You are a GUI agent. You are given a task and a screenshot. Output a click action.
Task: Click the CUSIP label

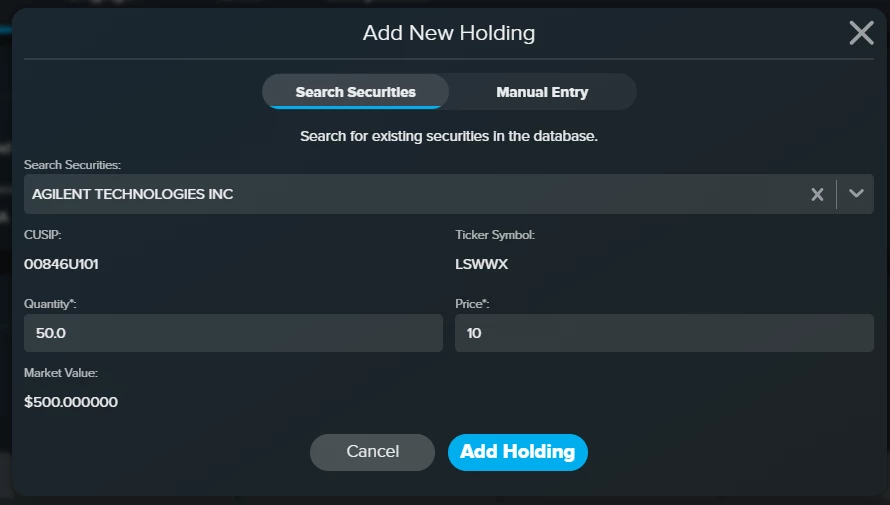[43, 235]
